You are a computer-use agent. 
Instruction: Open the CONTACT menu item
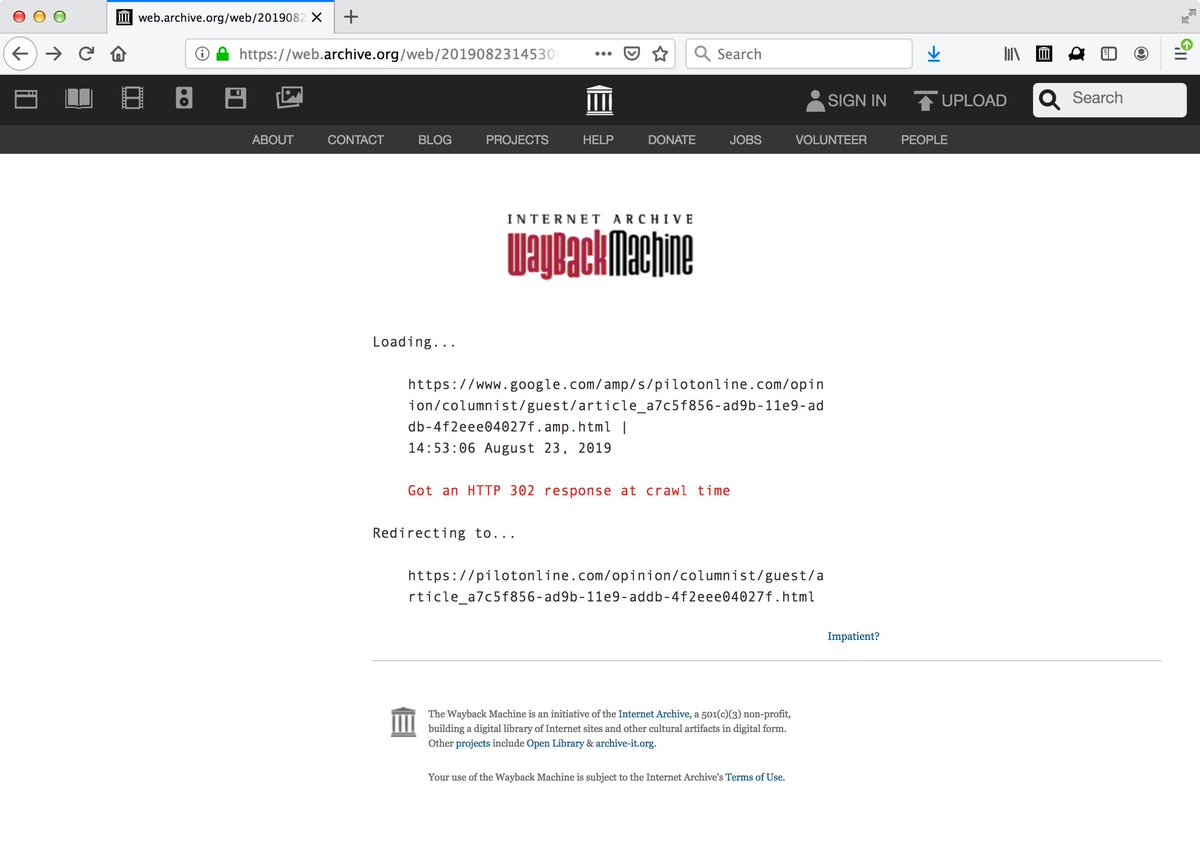pyautogui.click(x=356, y=140)
